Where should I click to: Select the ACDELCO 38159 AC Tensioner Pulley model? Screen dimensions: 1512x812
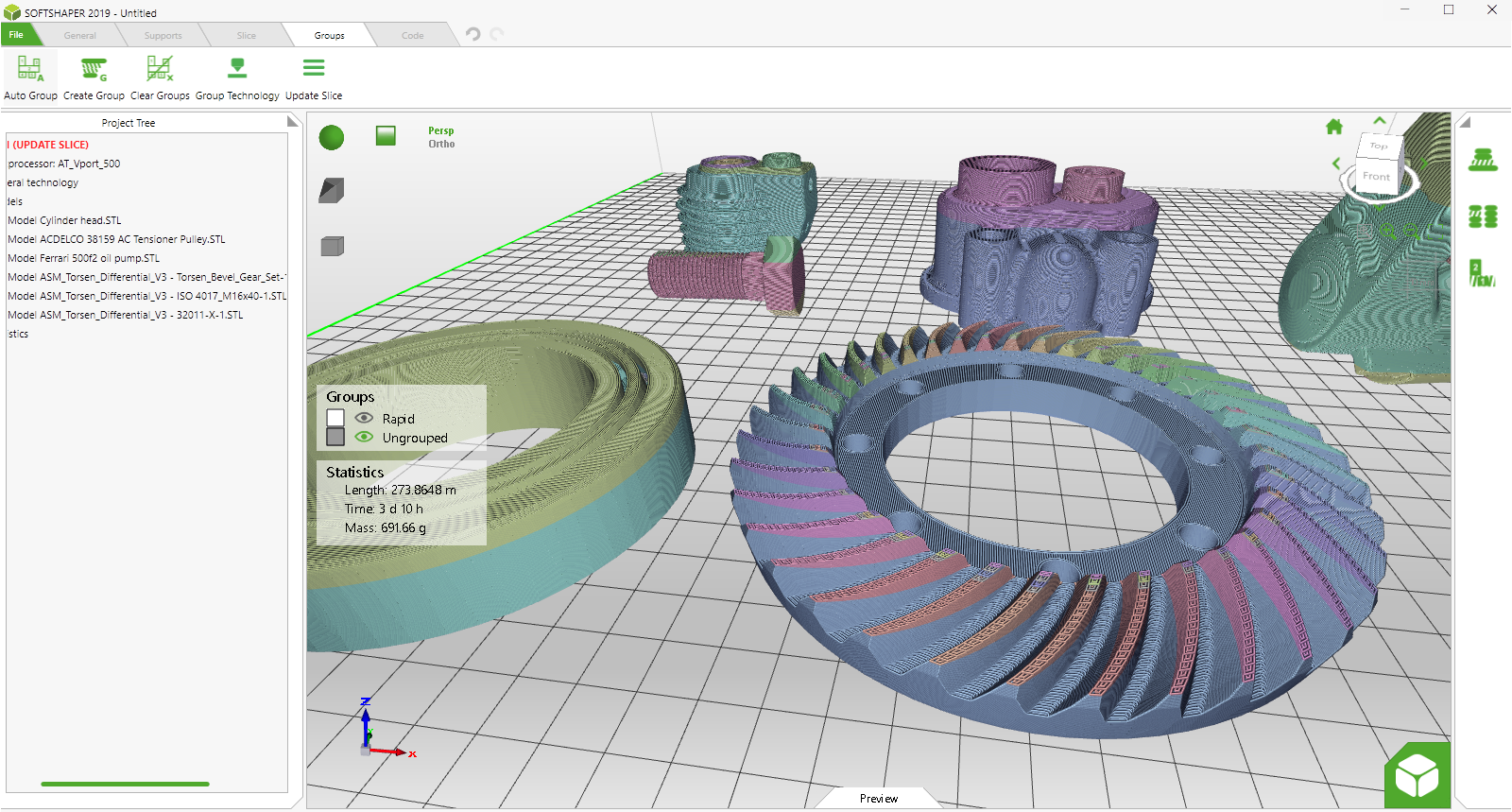point(116,239)
